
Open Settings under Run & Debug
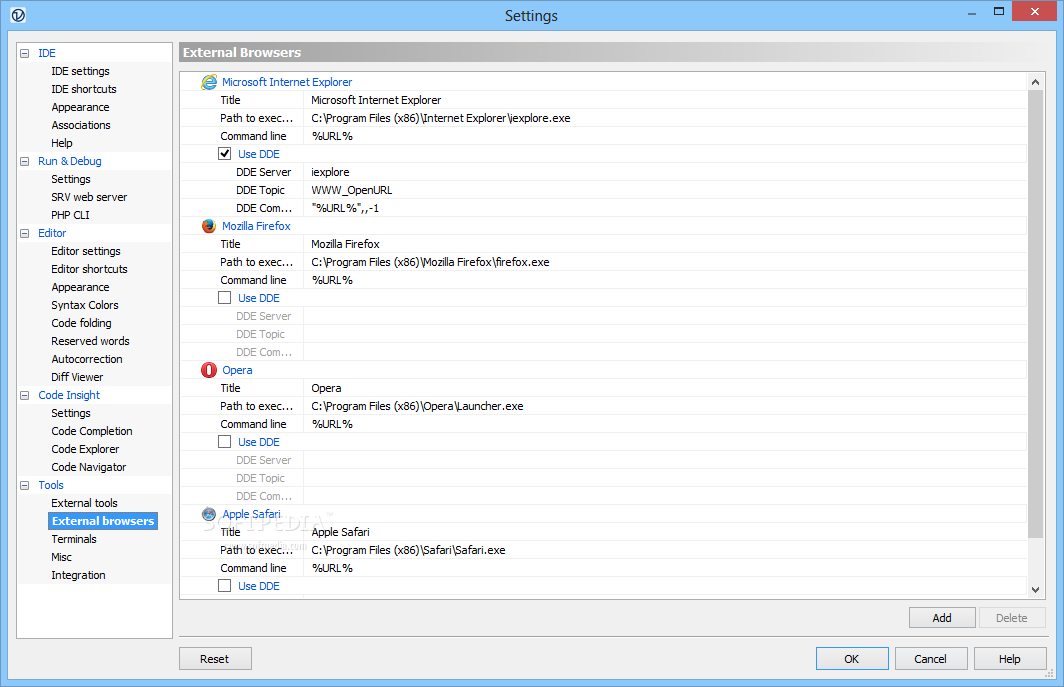(71, 179)
